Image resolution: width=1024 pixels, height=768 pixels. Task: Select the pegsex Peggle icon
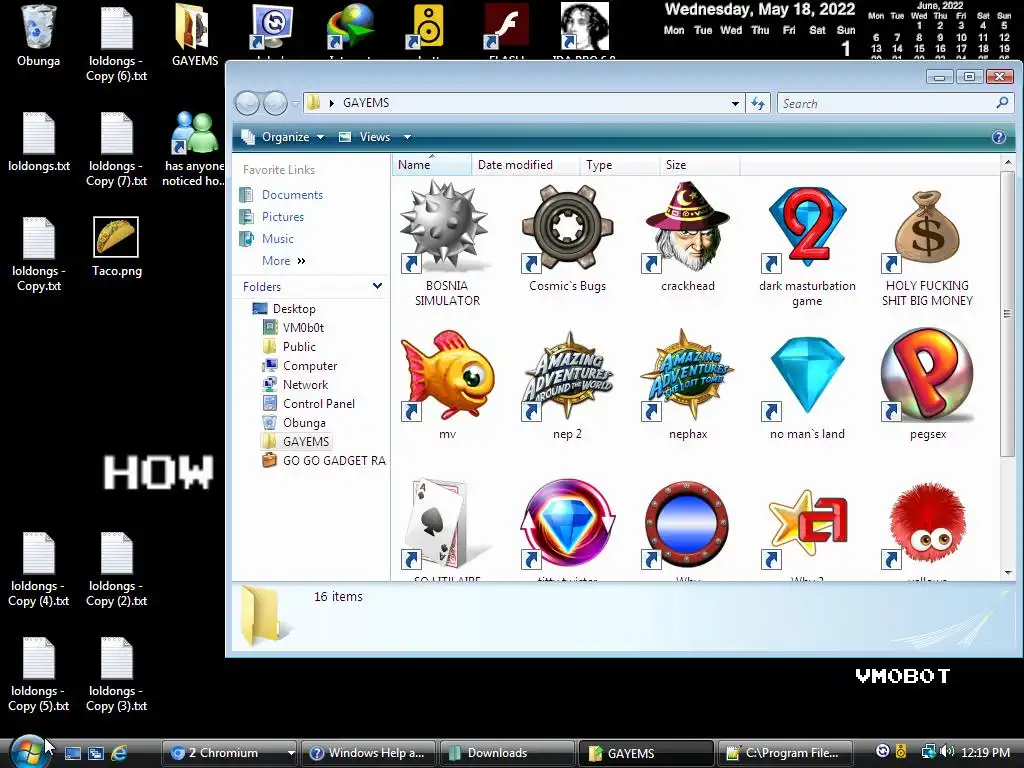[927, 376]
